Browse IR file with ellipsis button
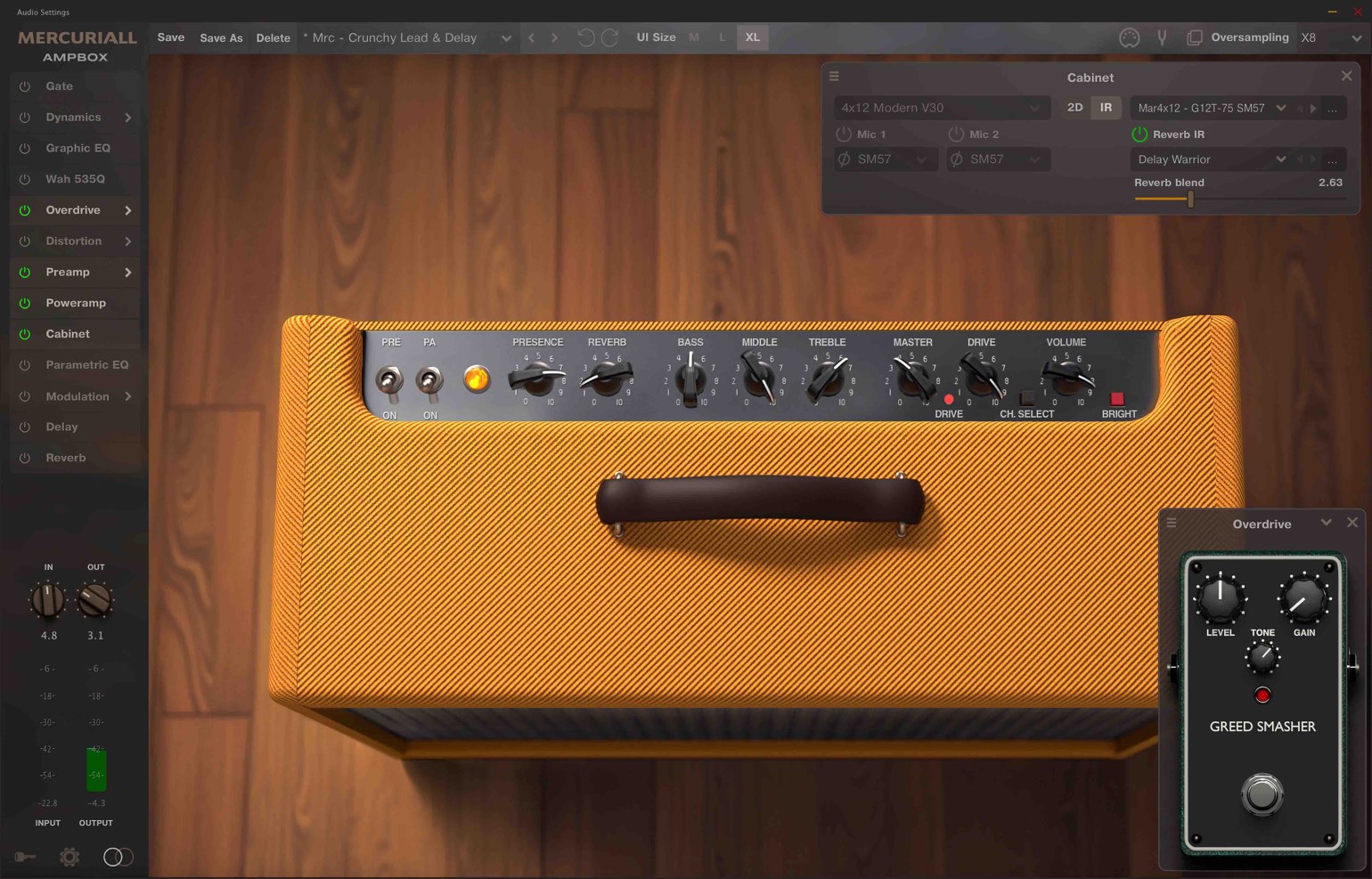This screenshot has width=1372, height=879. (x=1333, y=109)
